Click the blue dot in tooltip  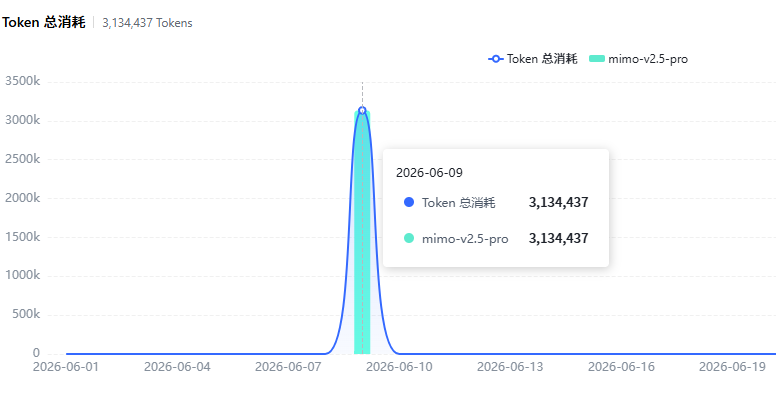(409, 202)
